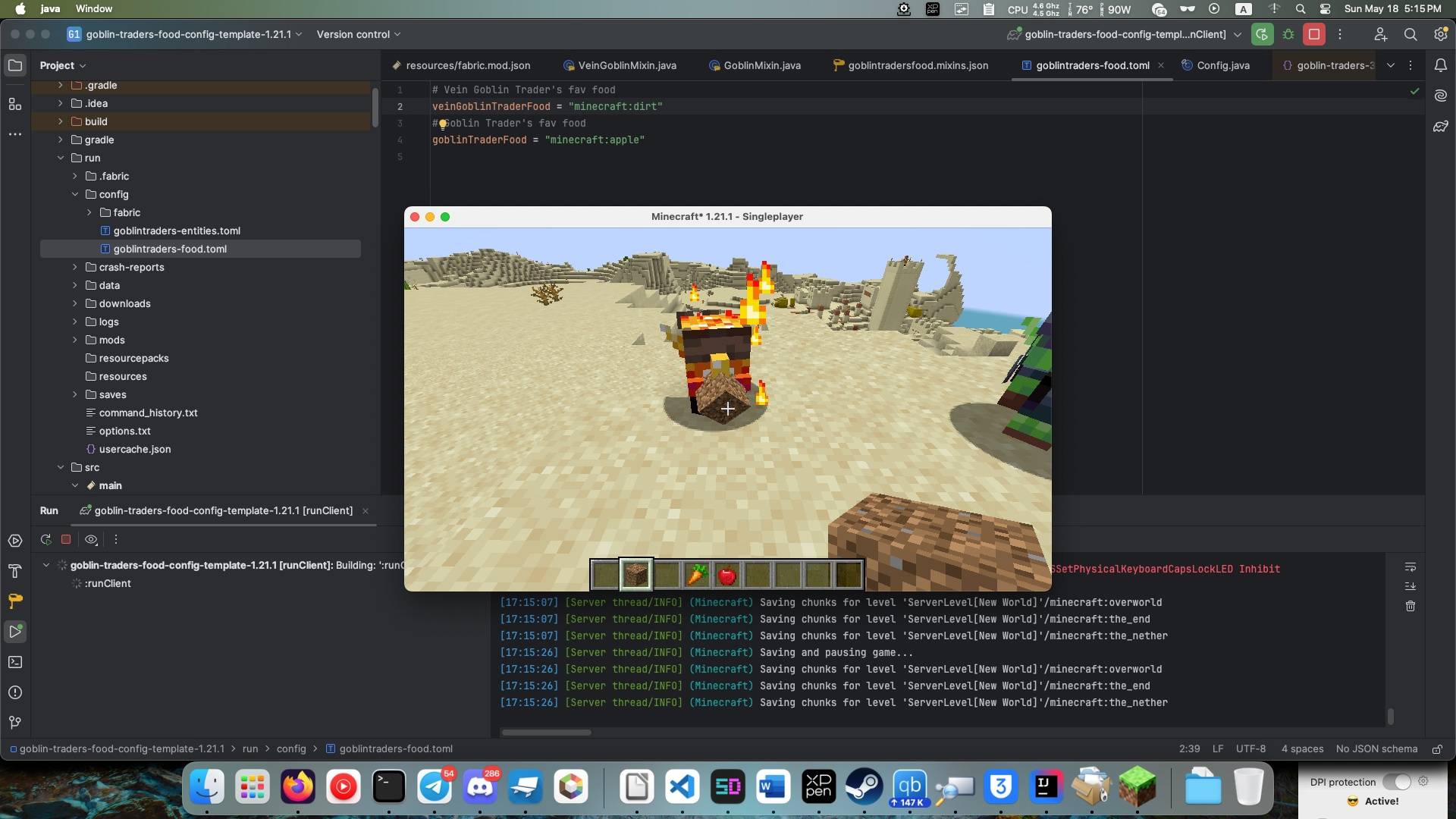1456x819 pixels.
Task: Rerun the runClient task icon
Action: (x=46, y=540)
